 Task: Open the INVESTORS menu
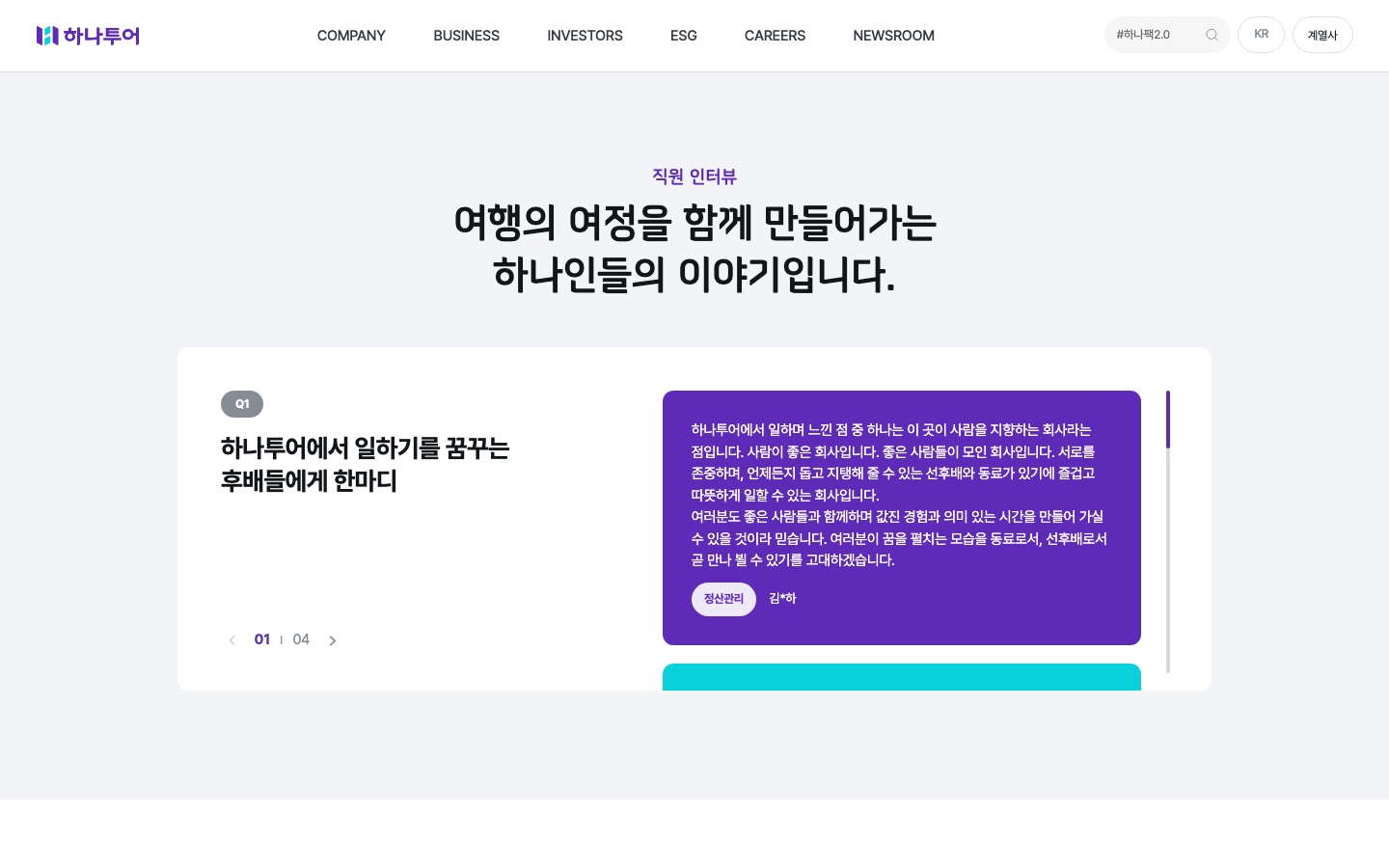click(x=585, y=36)
